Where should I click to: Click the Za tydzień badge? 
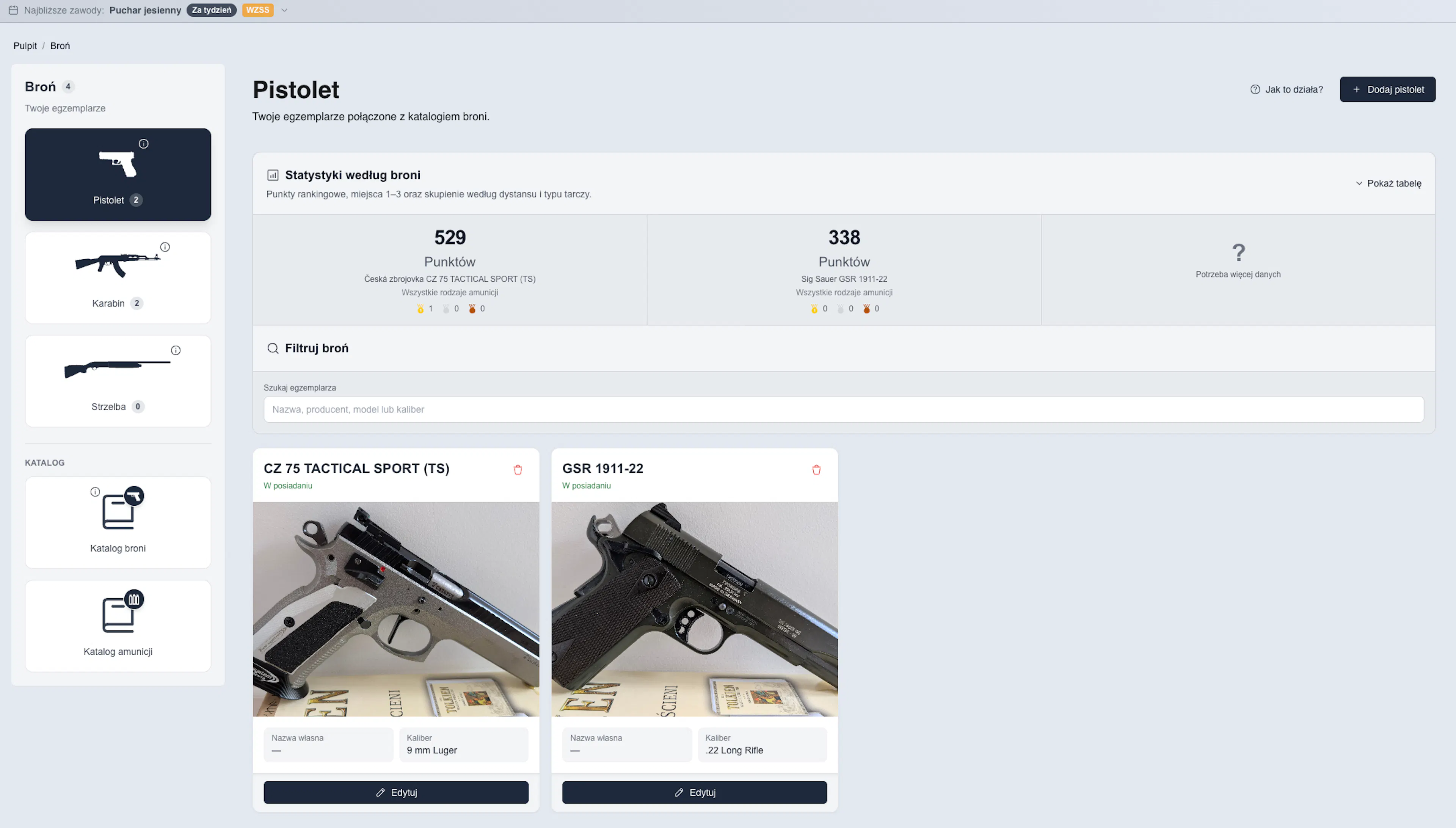coord(212,10)
